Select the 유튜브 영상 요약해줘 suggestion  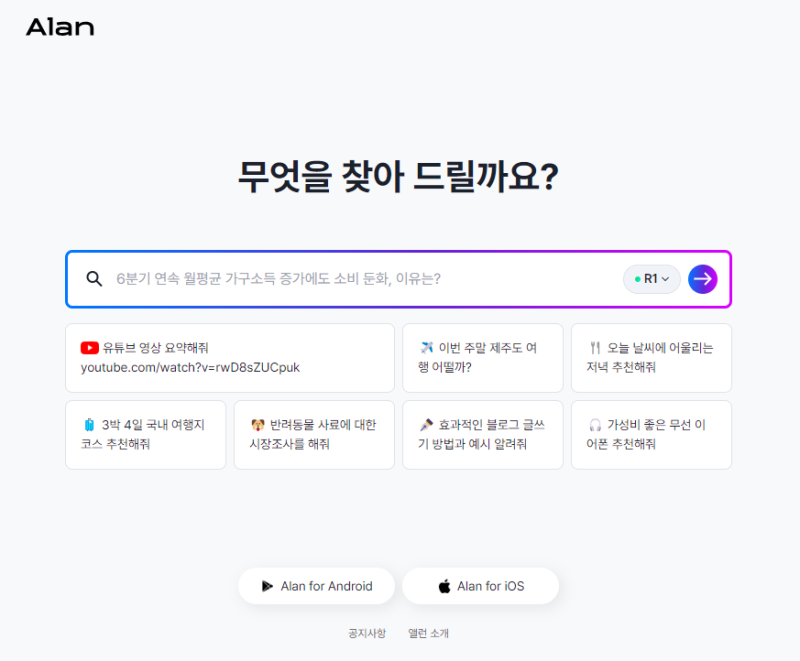click(230, 357)
